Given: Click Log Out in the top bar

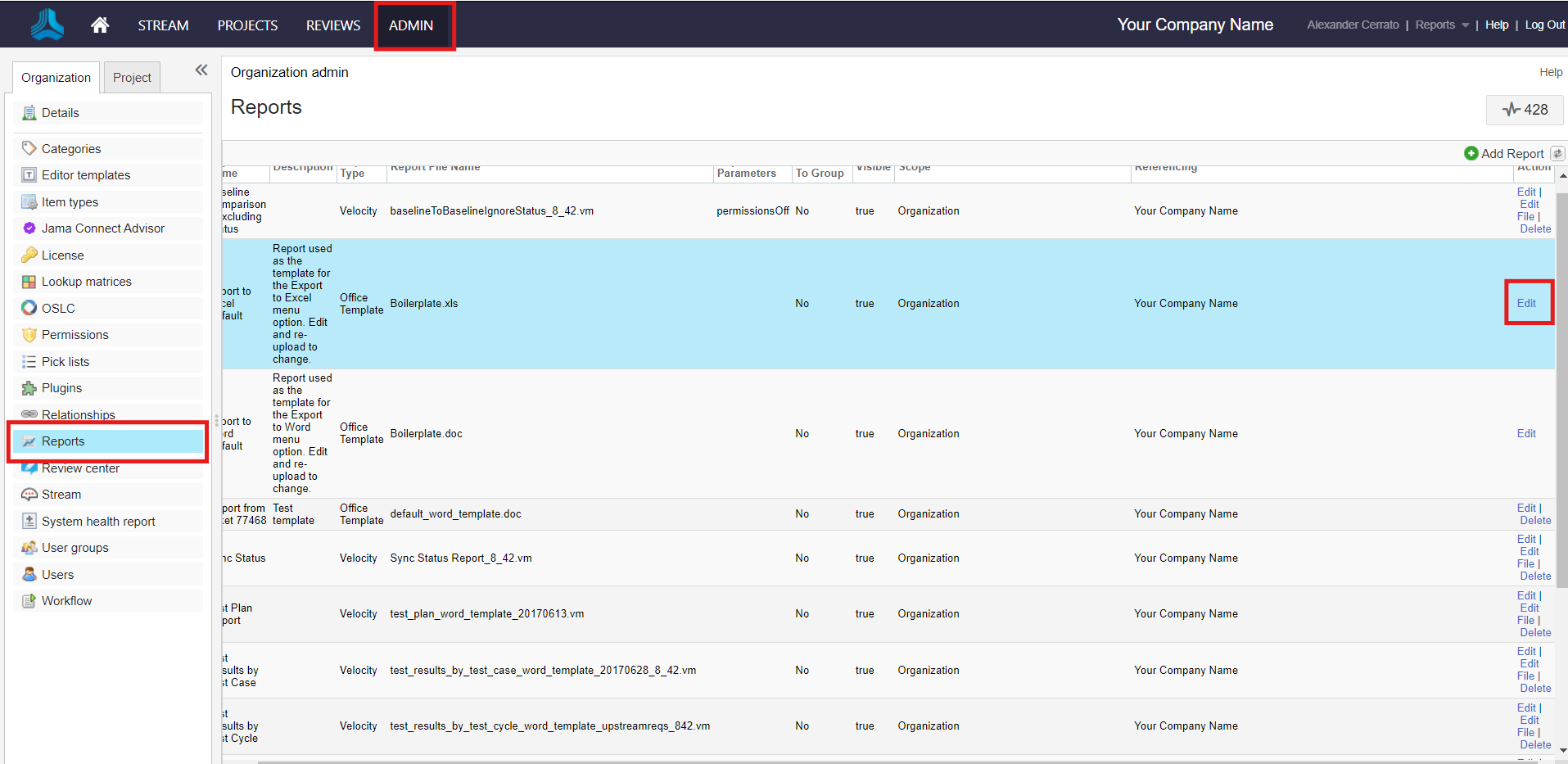Looking at the screenshot, I should click(x=1544, y=25).
